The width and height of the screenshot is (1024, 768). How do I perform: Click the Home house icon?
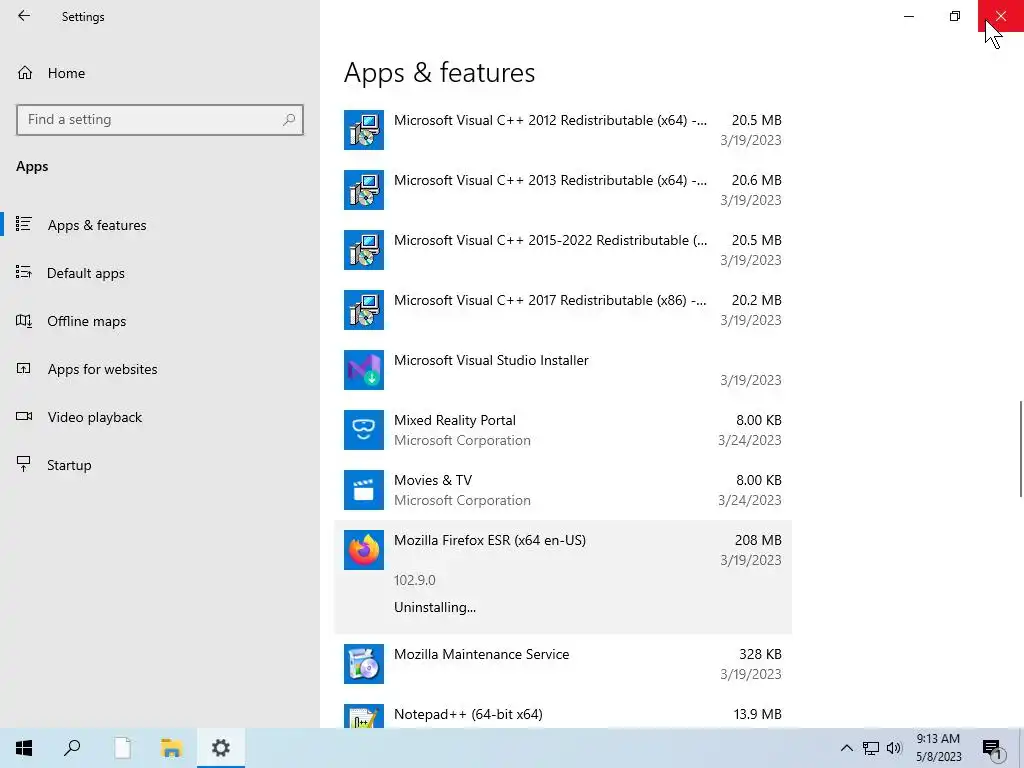pyautogui.click(x=25, y=72)
